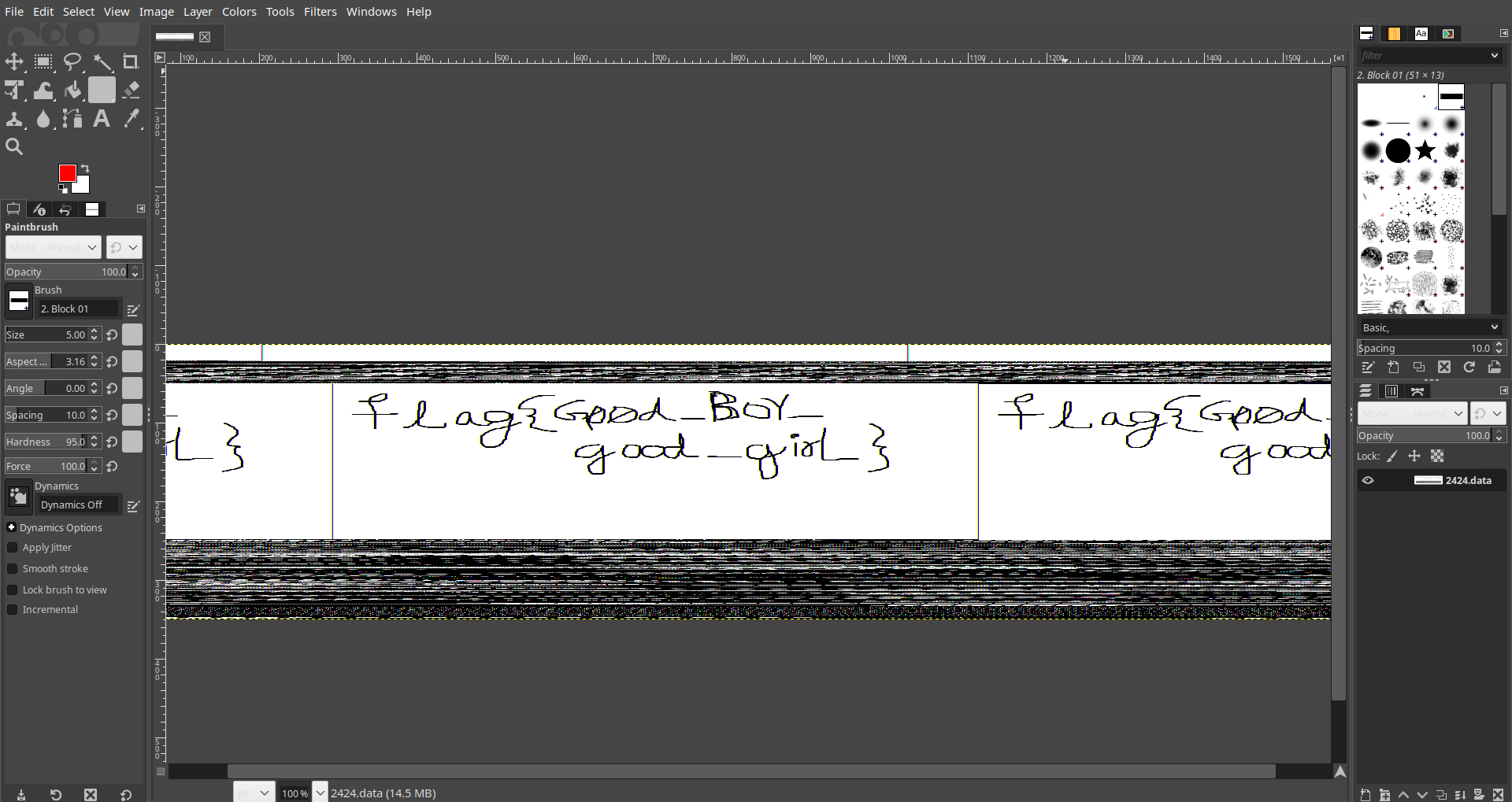Viewport: 1512px width, 802px height.
Task: Select the Rectangle Select tool
Action: 43,61
